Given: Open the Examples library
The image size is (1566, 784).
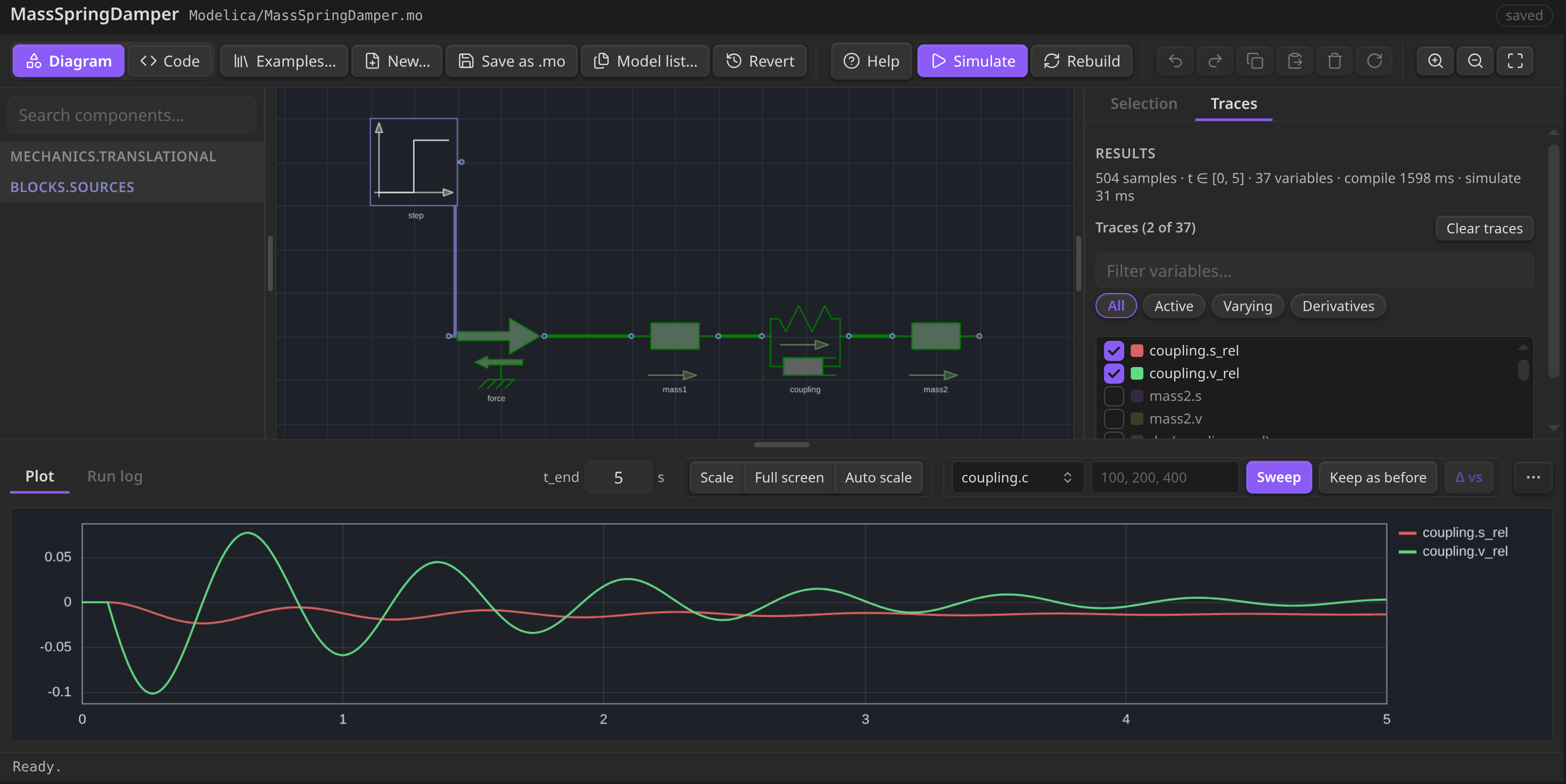Looking at the screenshot, I should click(284, 61).
